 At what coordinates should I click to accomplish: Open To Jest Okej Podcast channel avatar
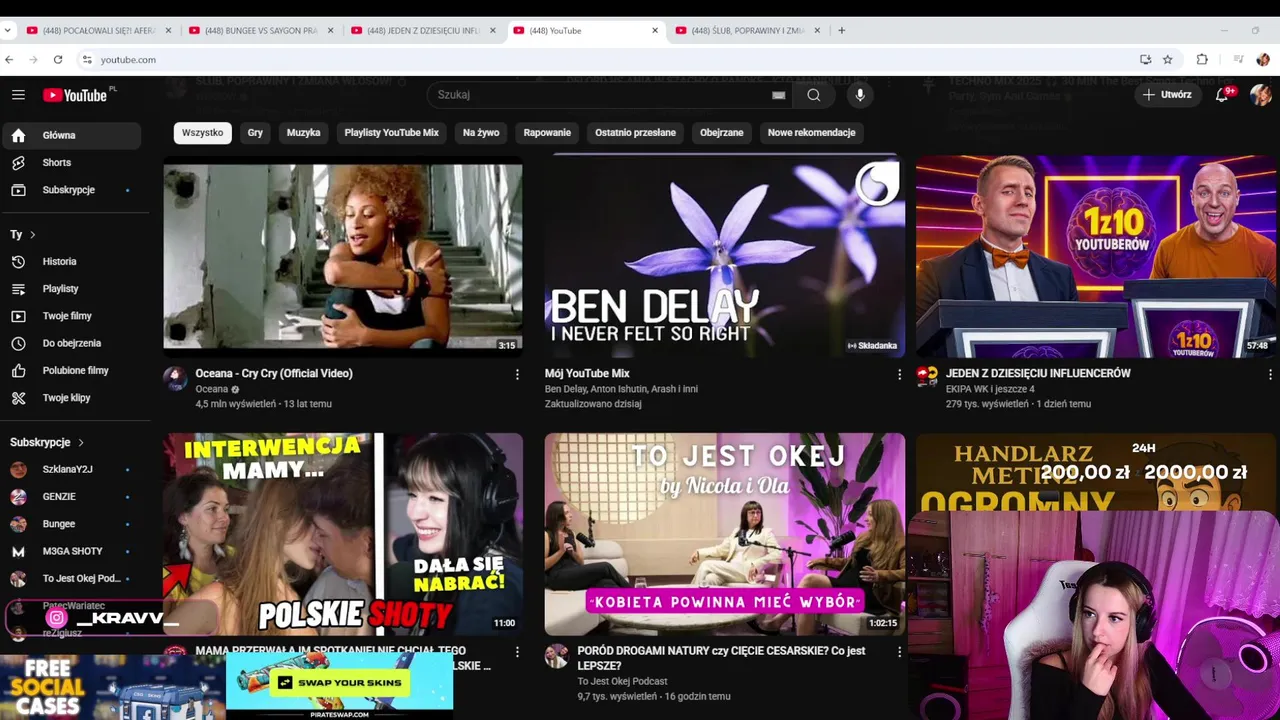coord(556,656)
